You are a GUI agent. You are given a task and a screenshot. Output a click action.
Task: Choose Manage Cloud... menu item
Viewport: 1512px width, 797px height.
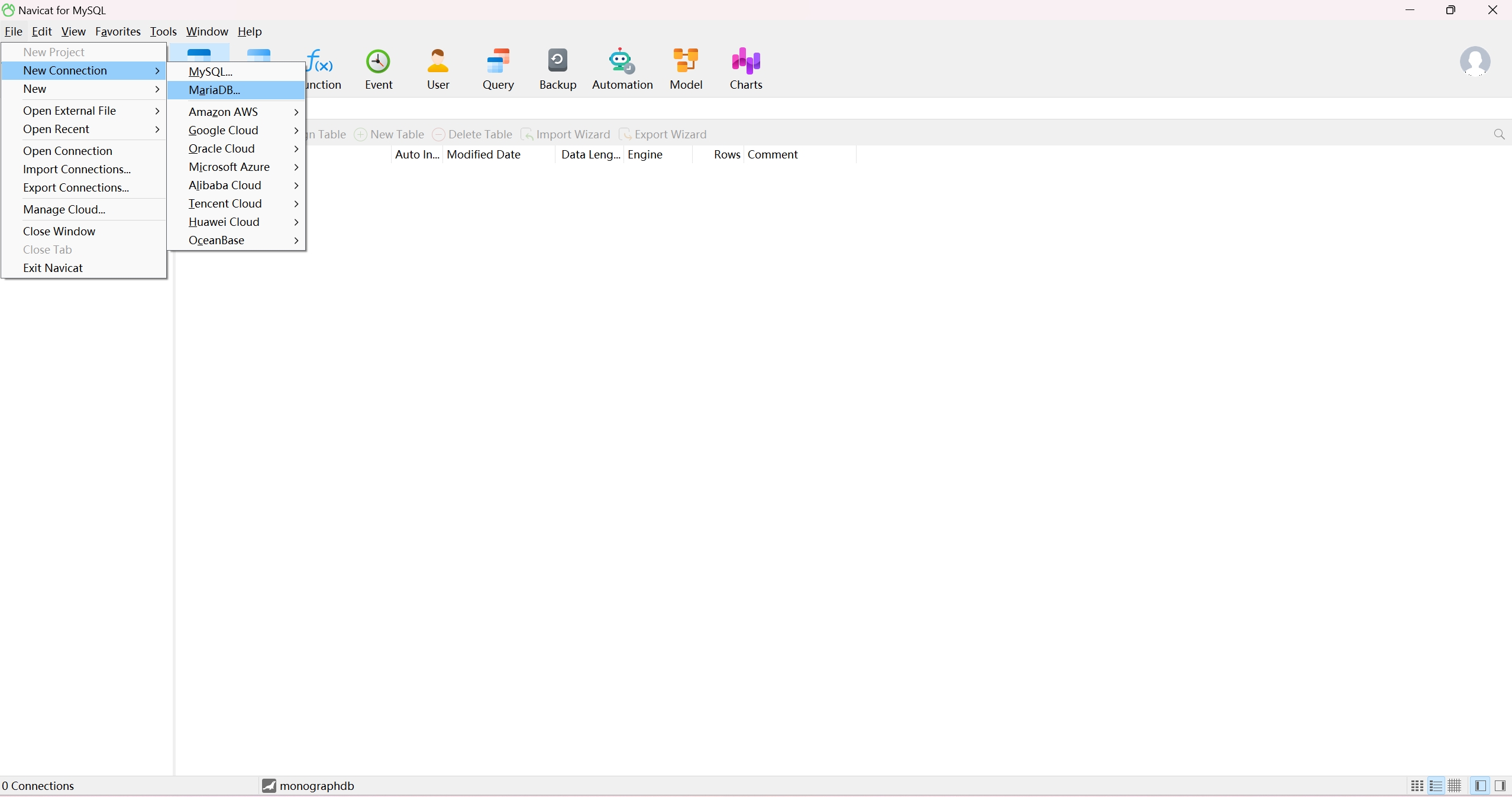pyautogui.click(x=83, y=209)
